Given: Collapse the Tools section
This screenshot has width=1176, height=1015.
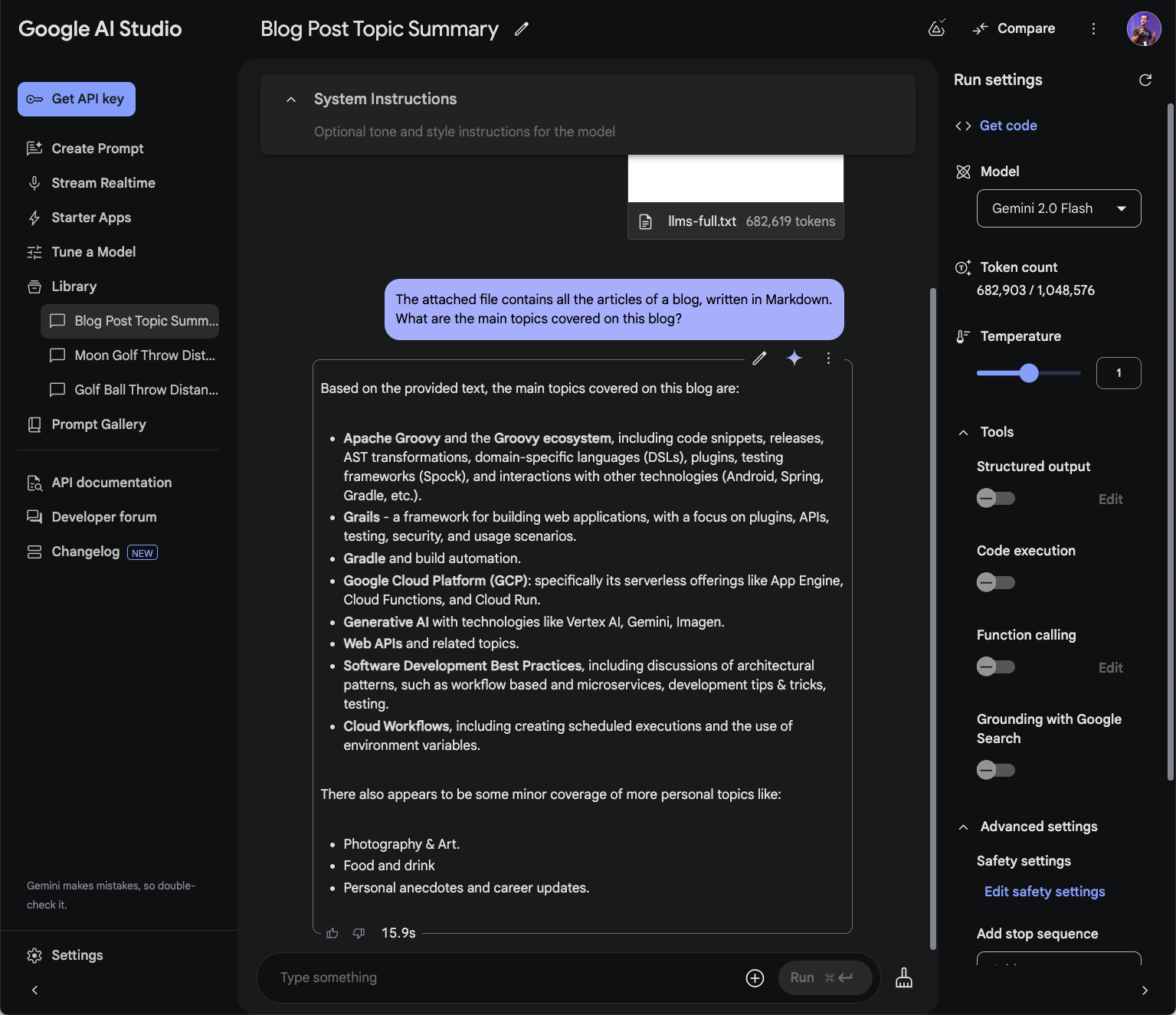Looking at the screenshot, I should pyautogui.click(x=963, y=433).
